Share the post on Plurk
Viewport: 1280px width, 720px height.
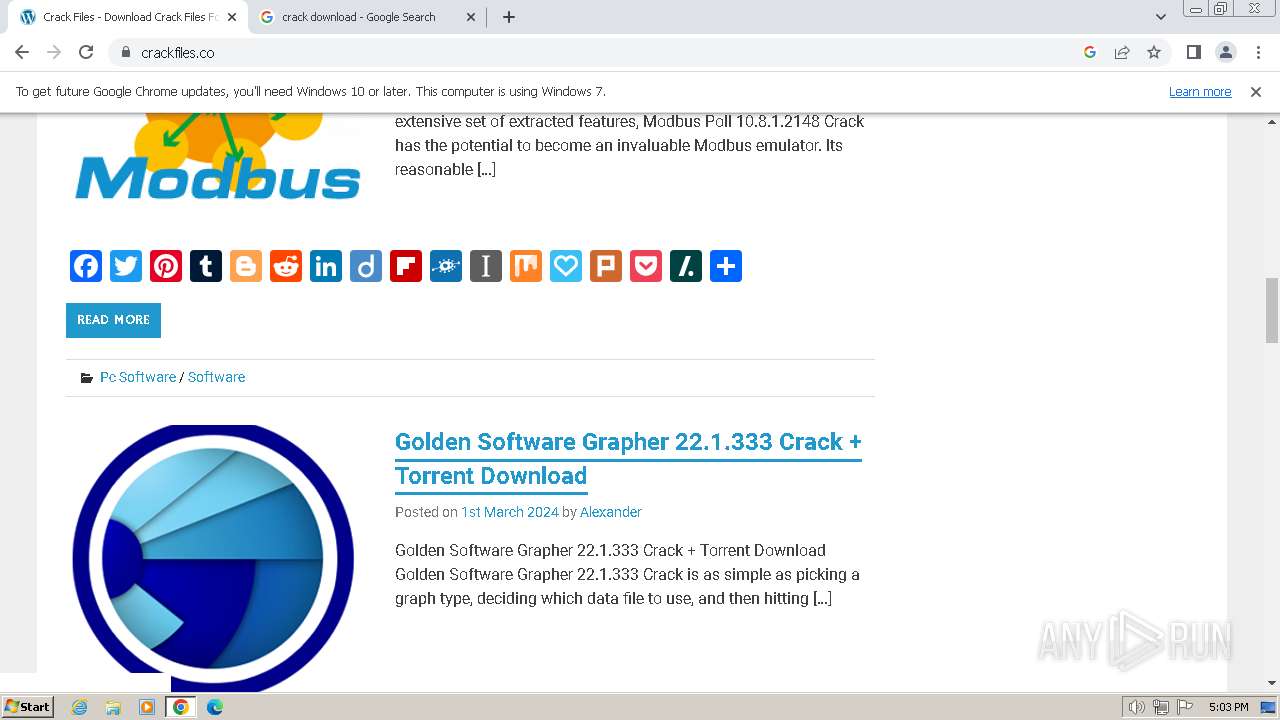tap(606, 266)
